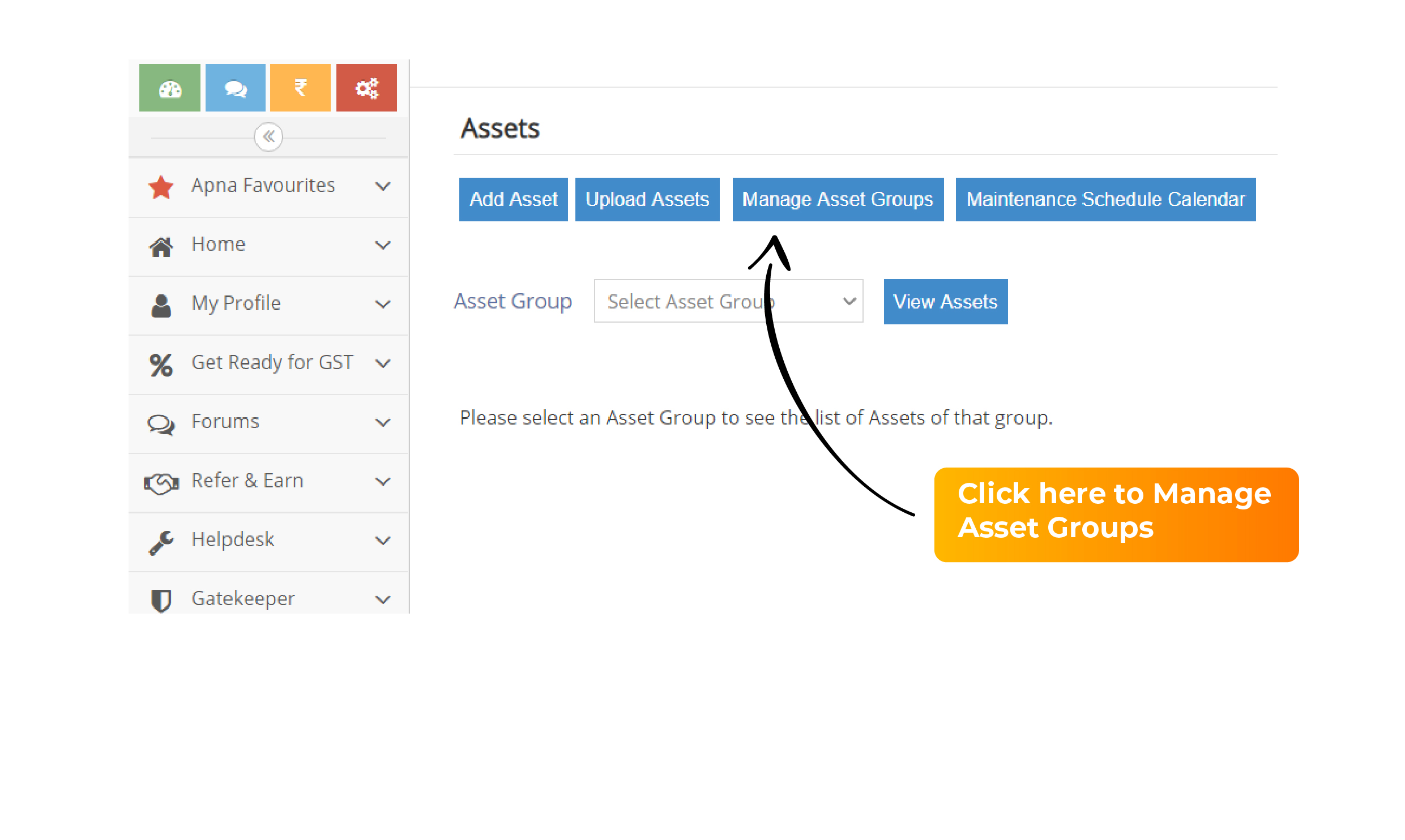Open Home menu item

pos(268,246)
